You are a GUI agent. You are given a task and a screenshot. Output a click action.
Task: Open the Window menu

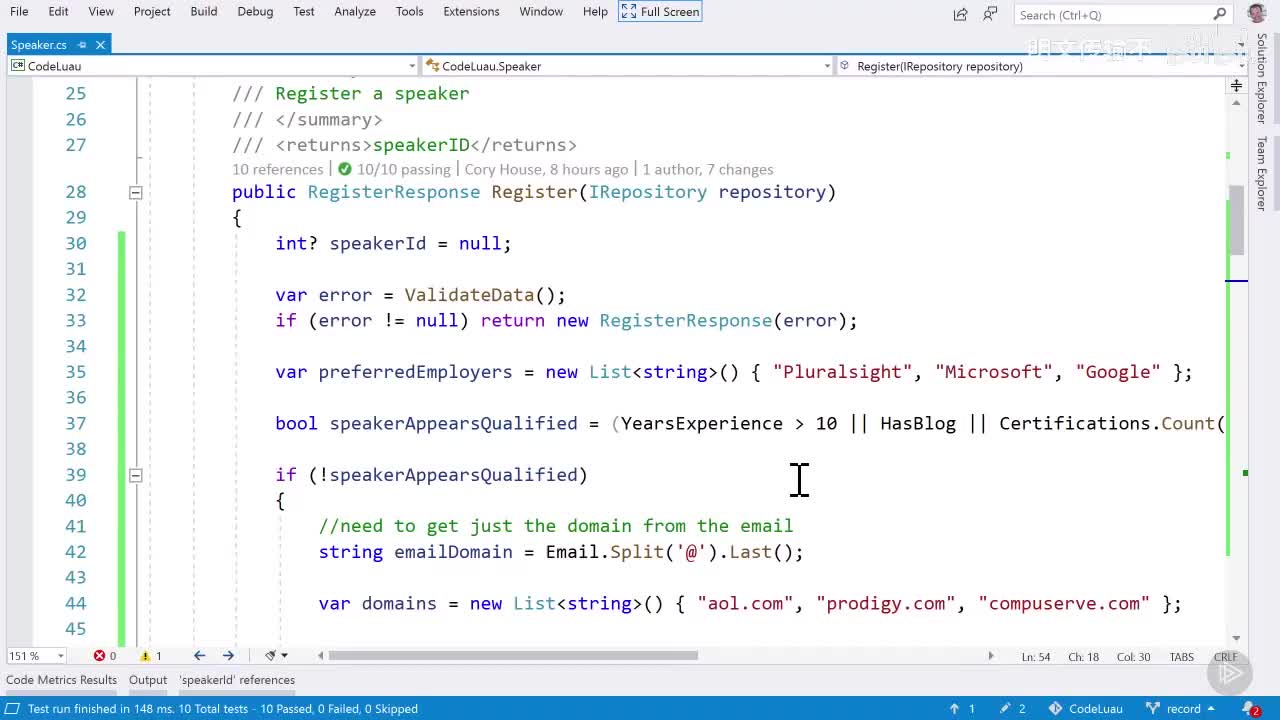click(541, 11)
